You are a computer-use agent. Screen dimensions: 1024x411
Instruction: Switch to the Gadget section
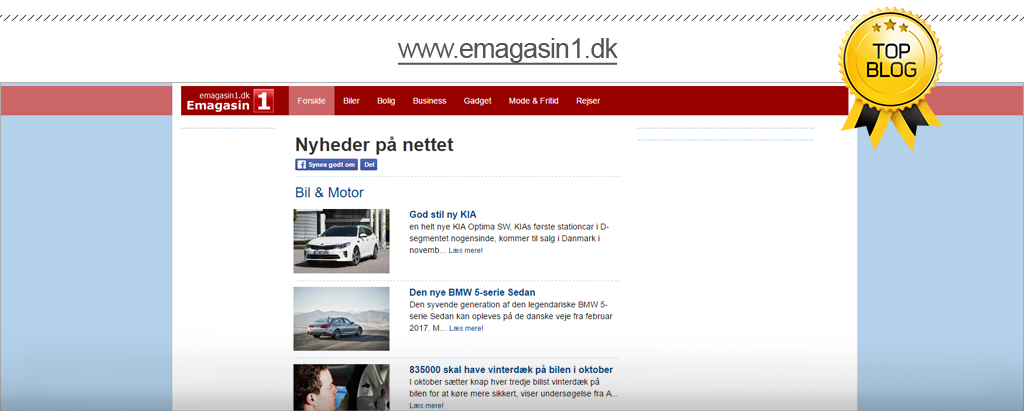coord(478,101)
